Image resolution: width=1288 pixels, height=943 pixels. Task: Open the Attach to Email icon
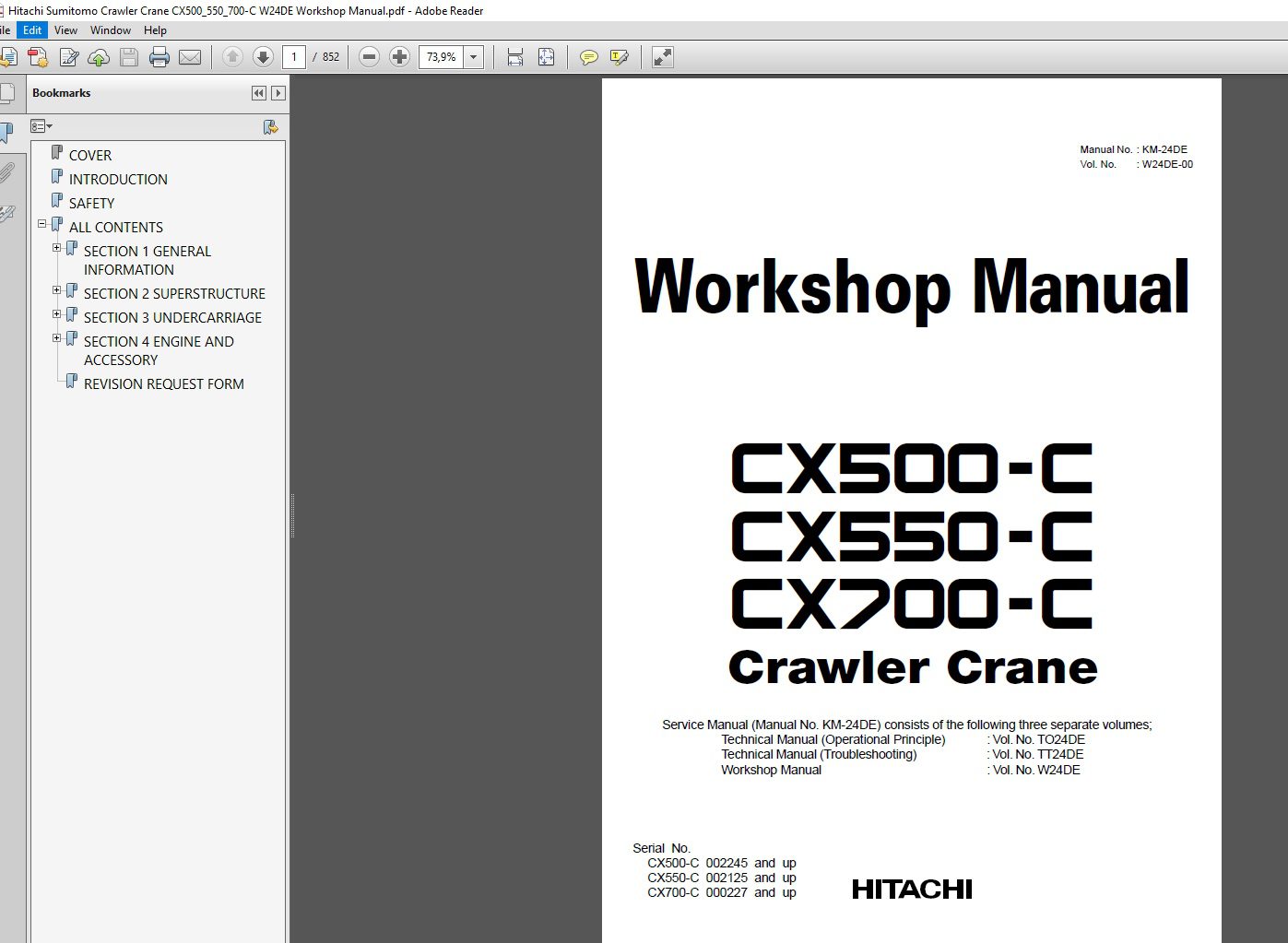click(x=190, y=57)
